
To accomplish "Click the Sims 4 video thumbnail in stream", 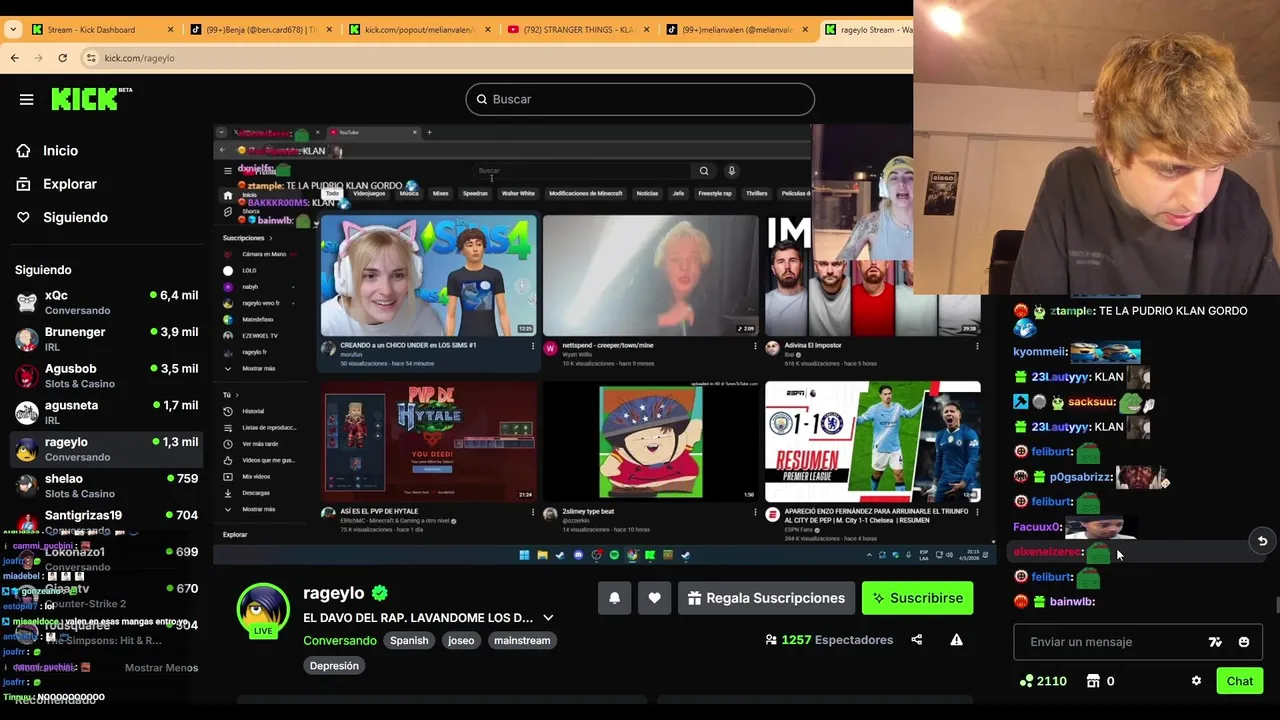I will click(428, 275).
